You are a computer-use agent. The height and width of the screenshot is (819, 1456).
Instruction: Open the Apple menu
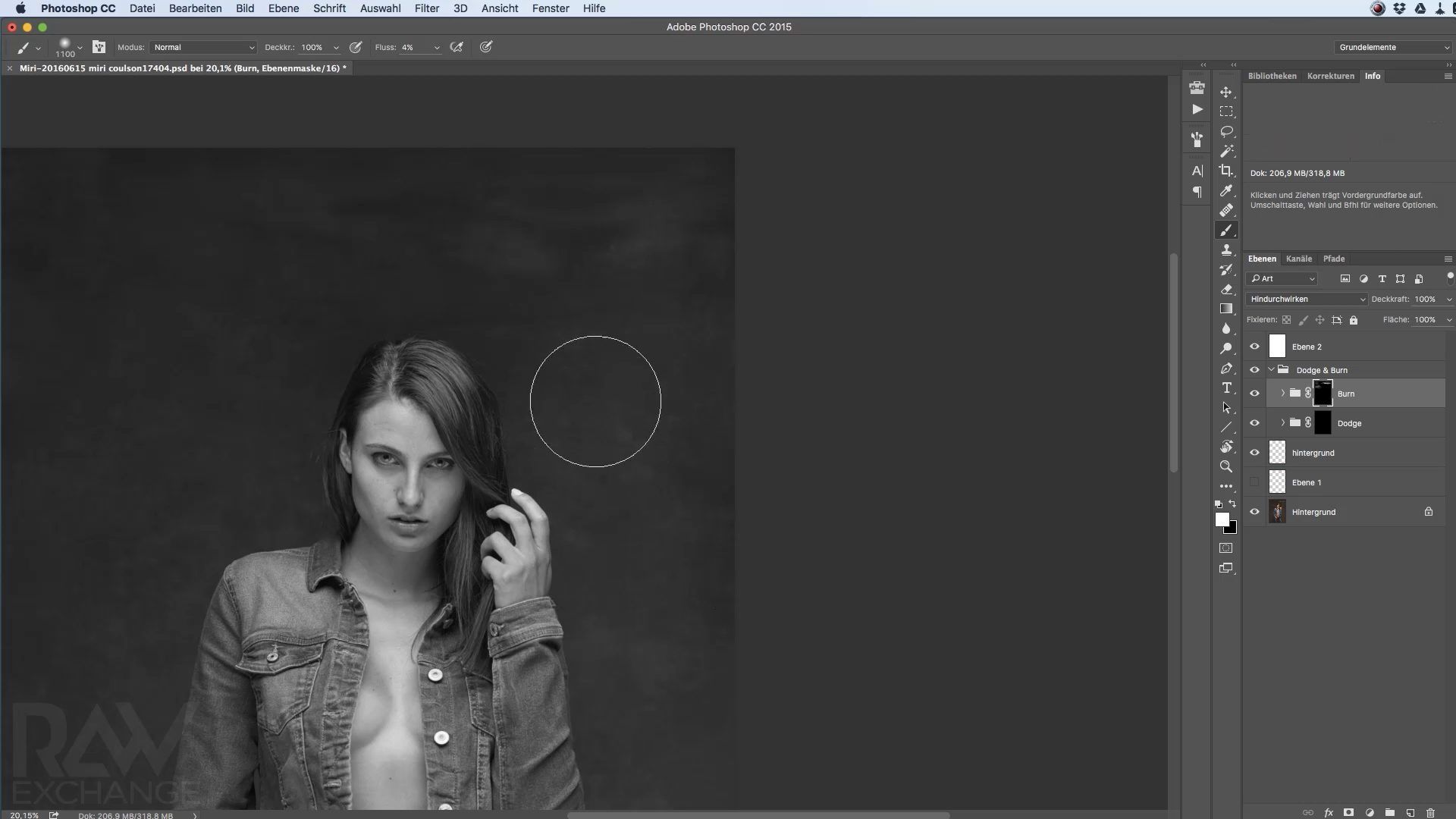20,8
